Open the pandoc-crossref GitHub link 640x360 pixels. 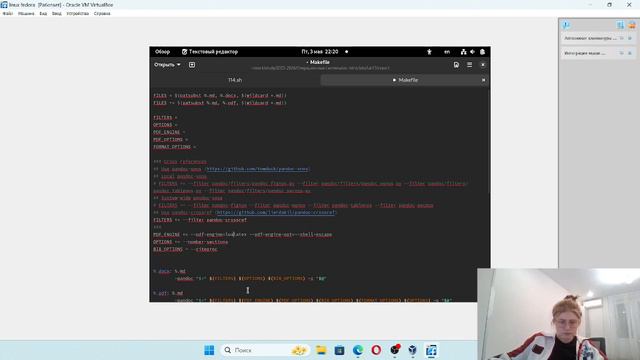pyautogui.click(x=276, y=213)
